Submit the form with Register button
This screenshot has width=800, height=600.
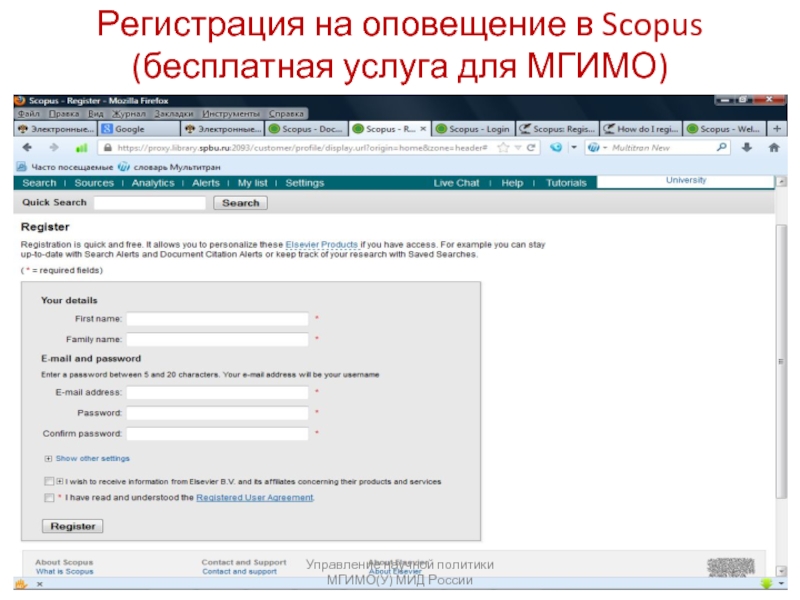(x=72, y=526)
